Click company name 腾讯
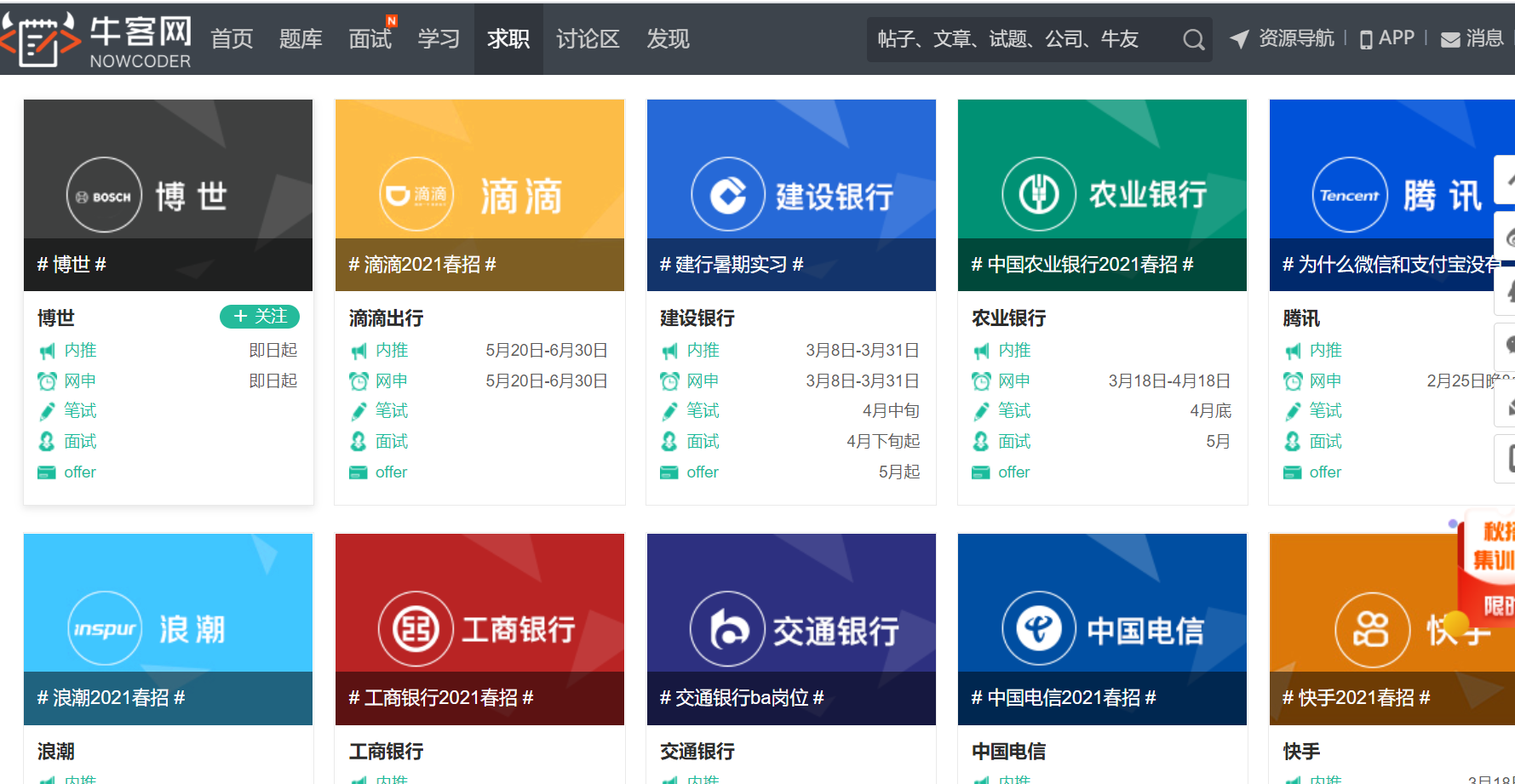1515x784 pixels. (1301, 318)
